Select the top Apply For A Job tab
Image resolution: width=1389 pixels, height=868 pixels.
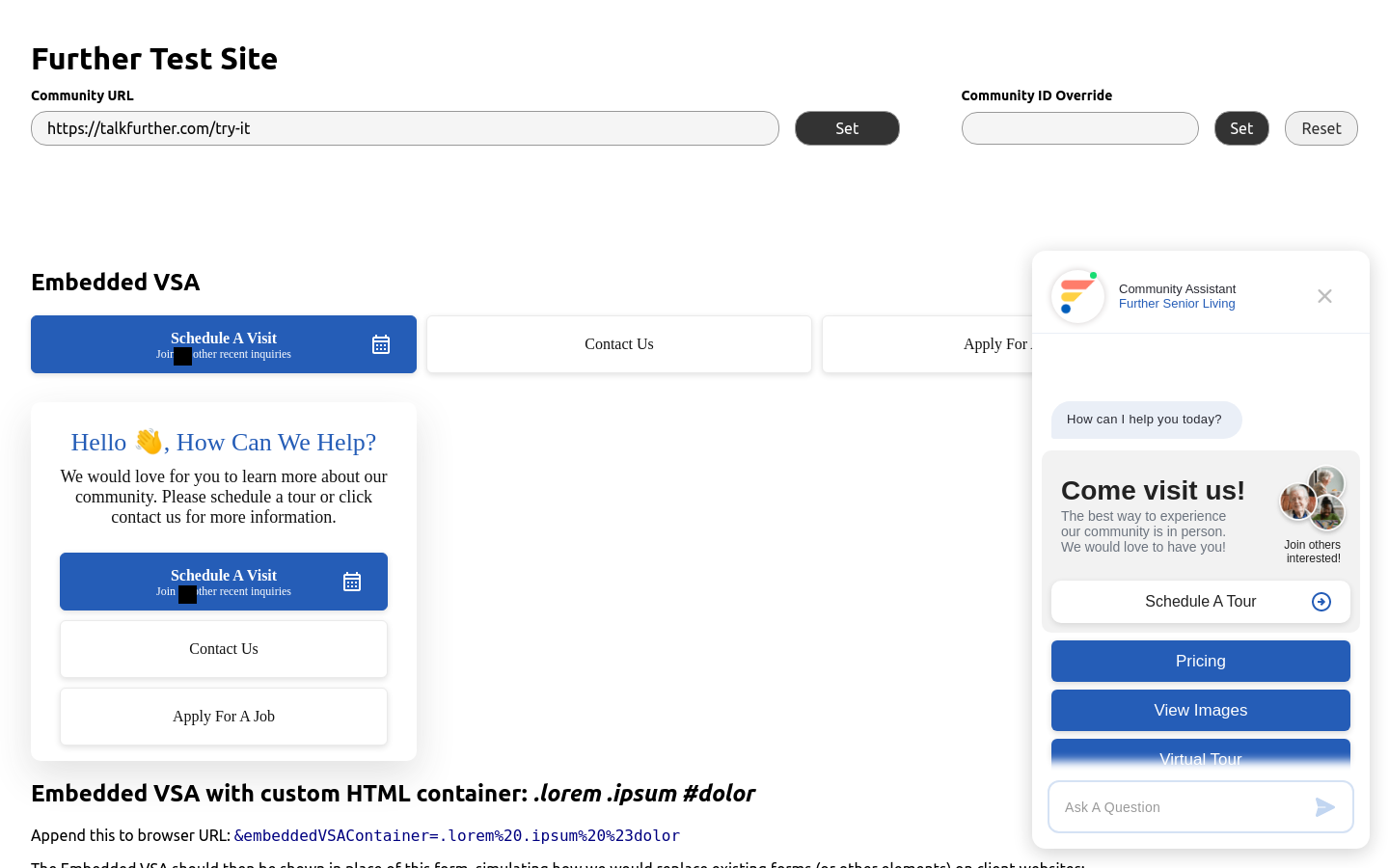coord(927,344)
